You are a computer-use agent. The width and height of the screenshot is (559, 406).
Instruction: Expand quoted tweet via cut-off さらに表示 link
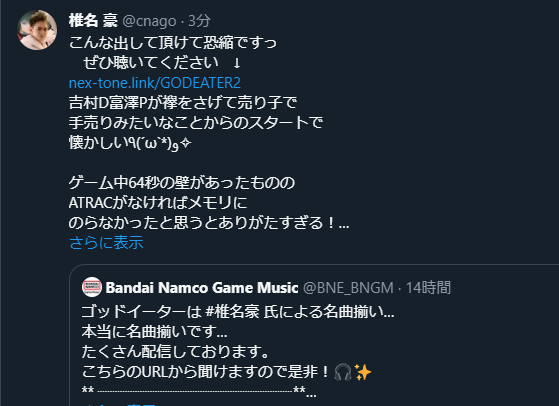tap(119, 404)
